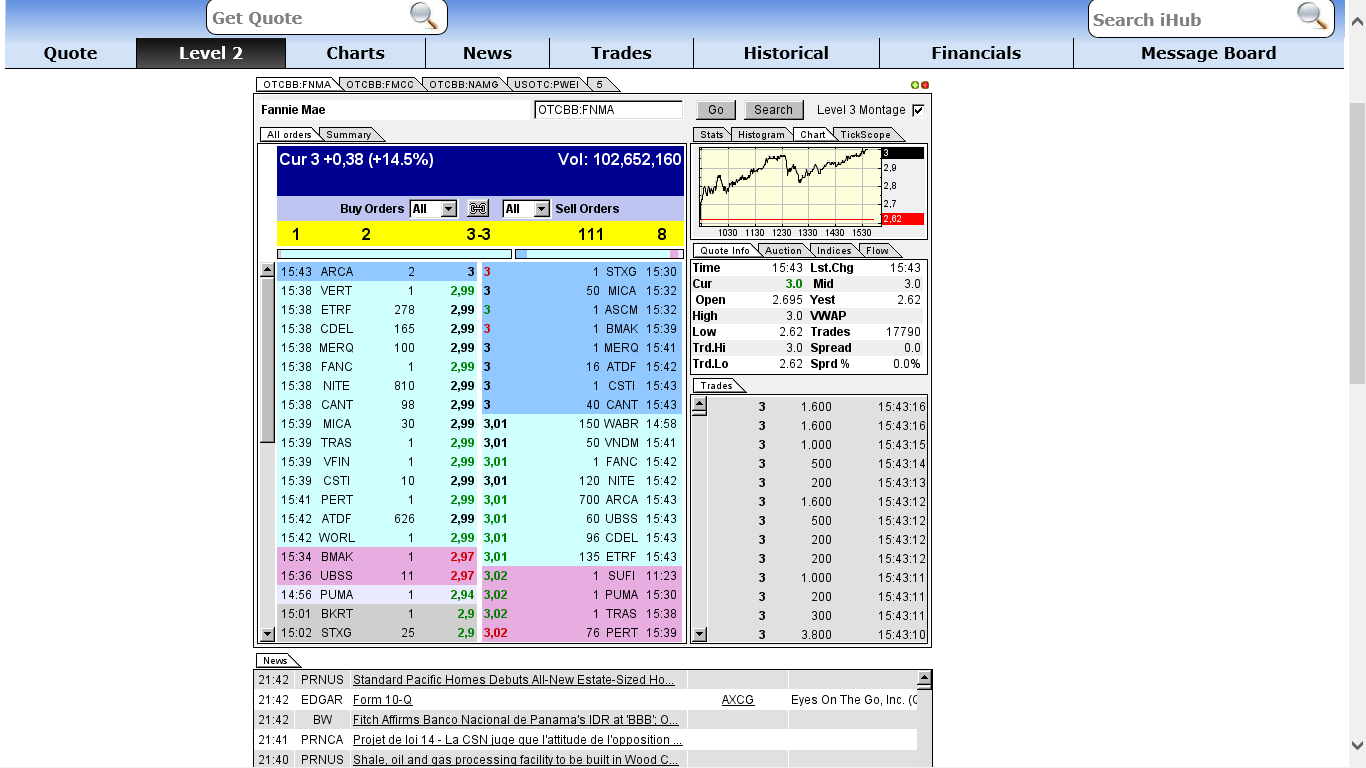Image resolution: width=1366 pixels, height=768 pixels.
Task: Click the up arrow of the Trades scrollbar
Action: click(x=699, y=405)
